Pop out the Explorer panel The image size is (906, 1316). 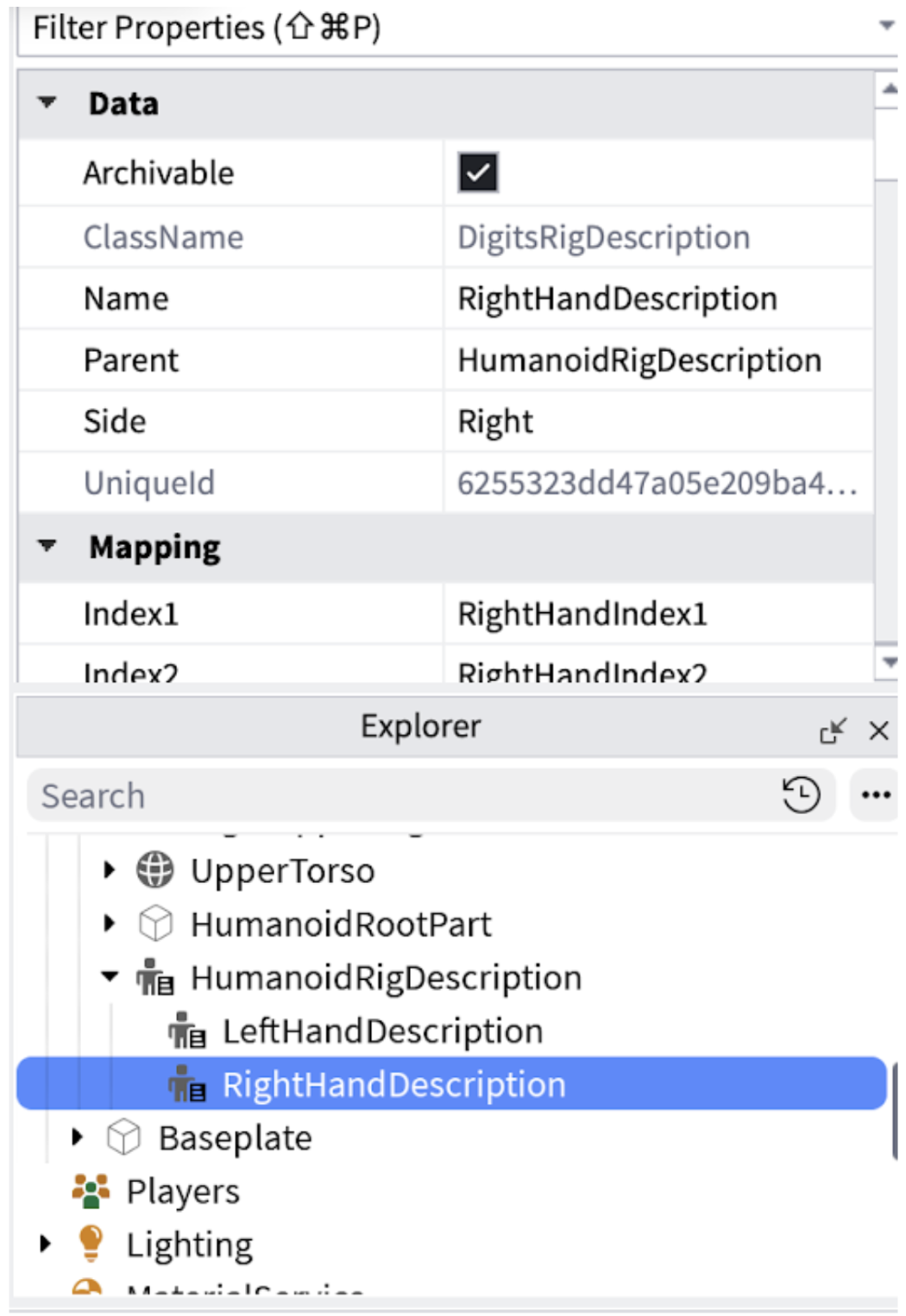coord(833,730)
